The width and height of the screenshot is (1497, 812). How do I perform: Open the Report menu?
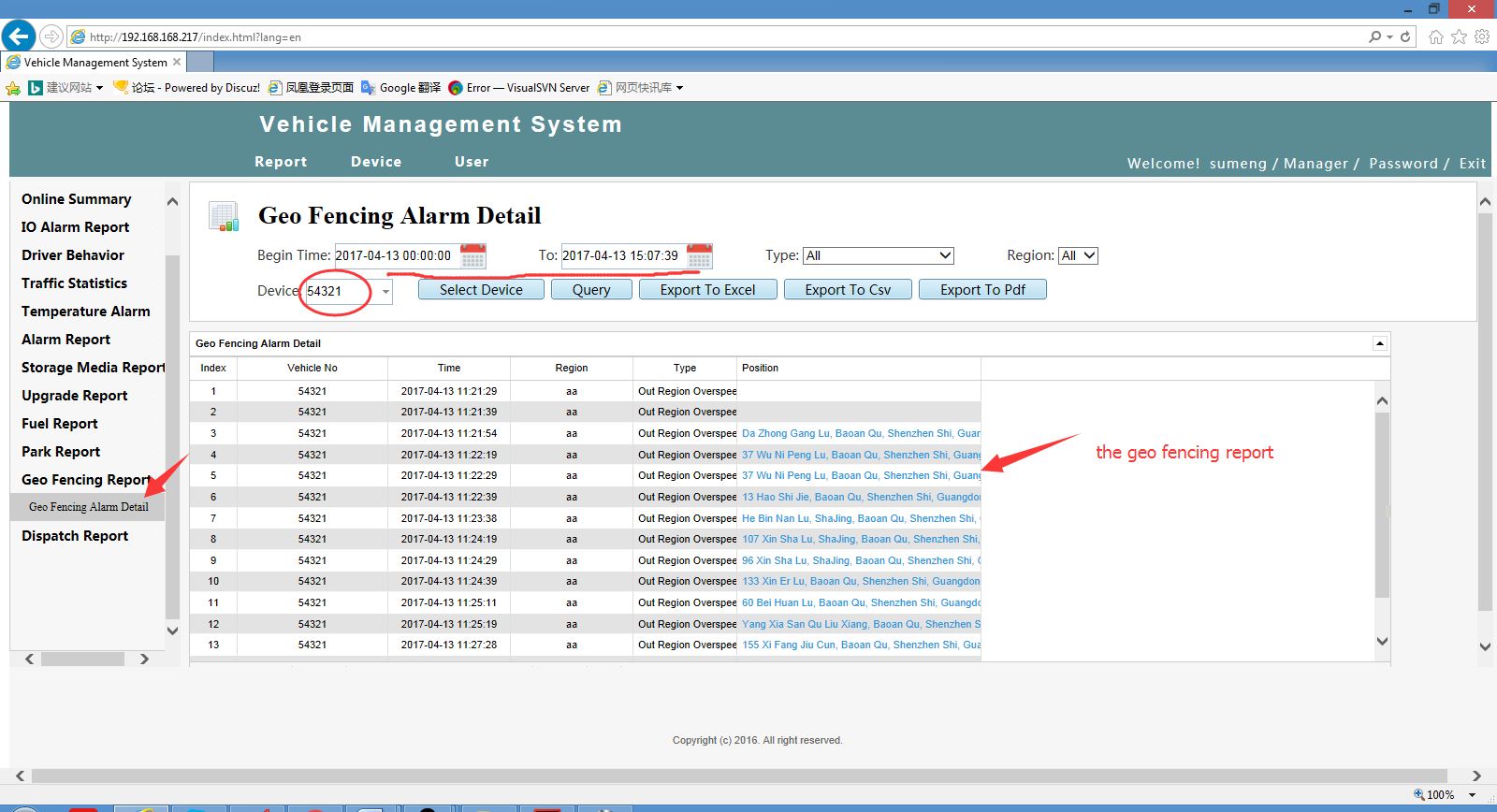click(x=281, y=162)
